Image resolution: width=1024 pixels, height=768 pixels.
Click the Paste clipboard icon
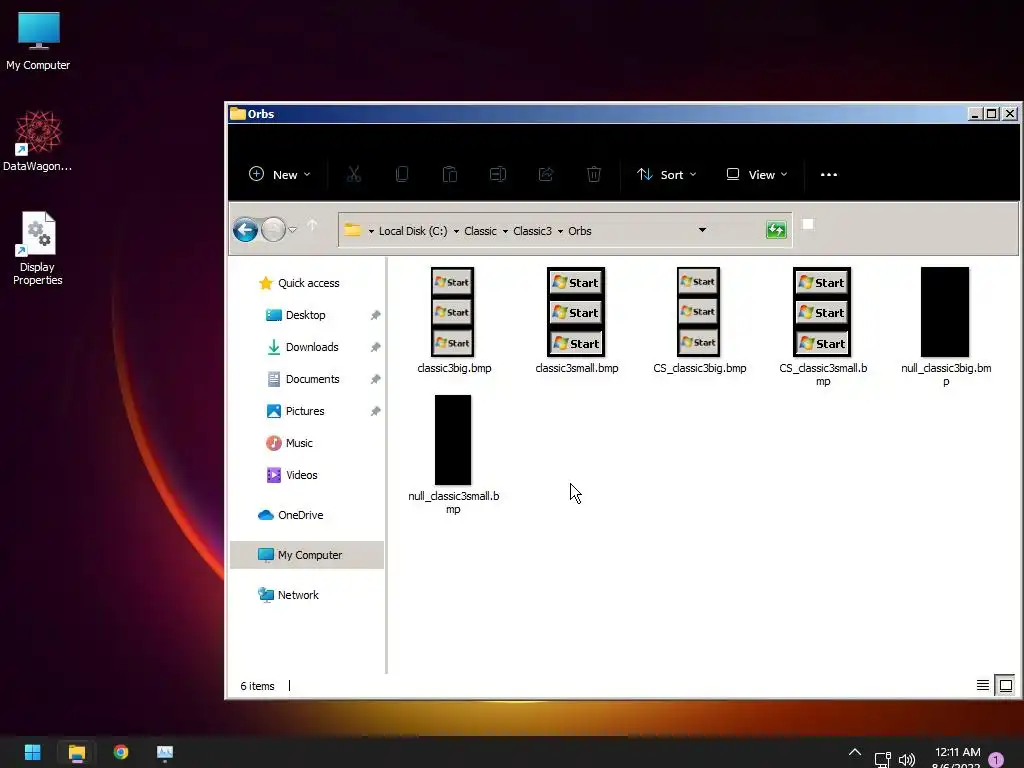point(450,174)
